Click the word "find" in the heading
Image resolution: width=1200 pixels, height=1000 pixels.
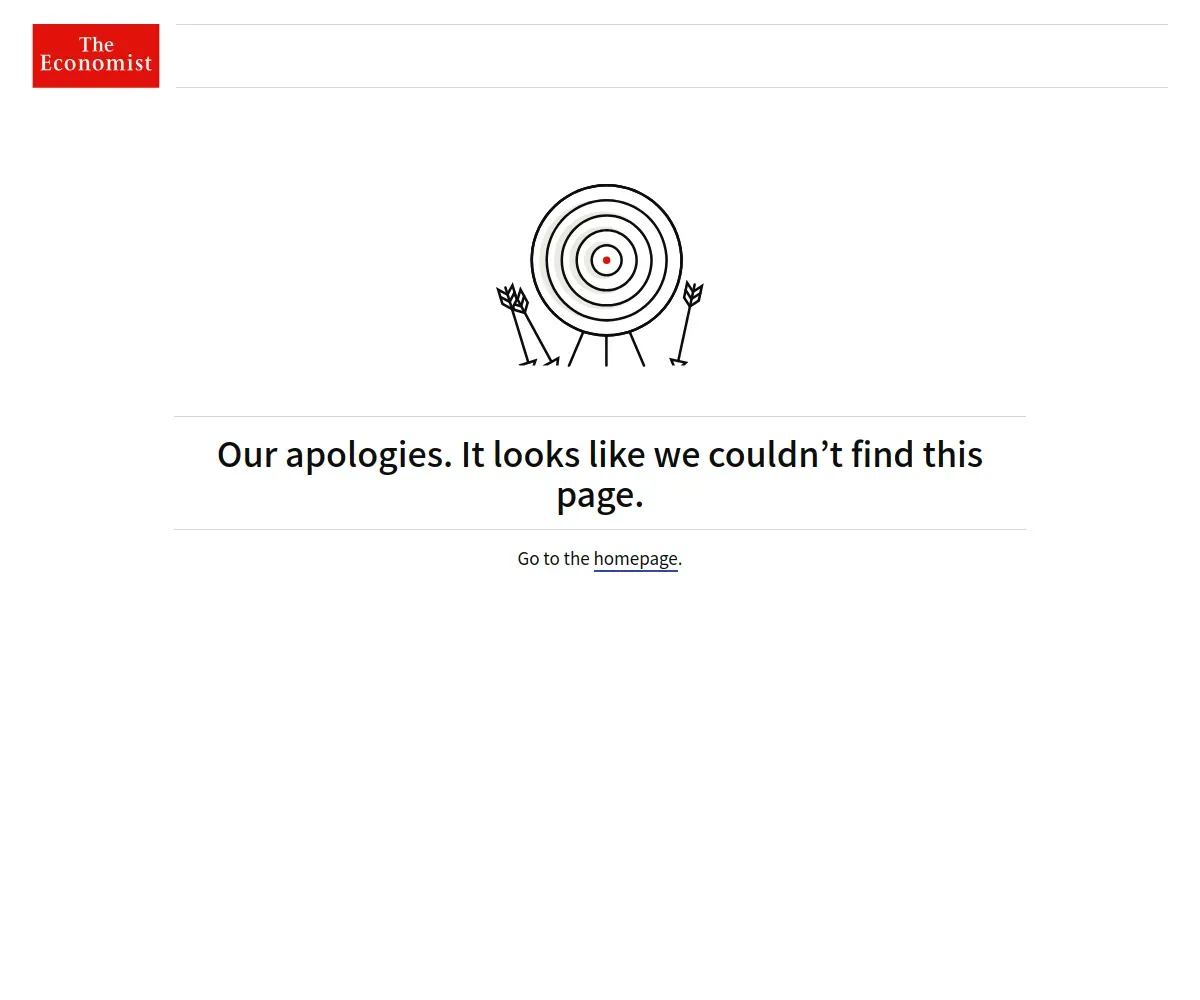[883, 454]
